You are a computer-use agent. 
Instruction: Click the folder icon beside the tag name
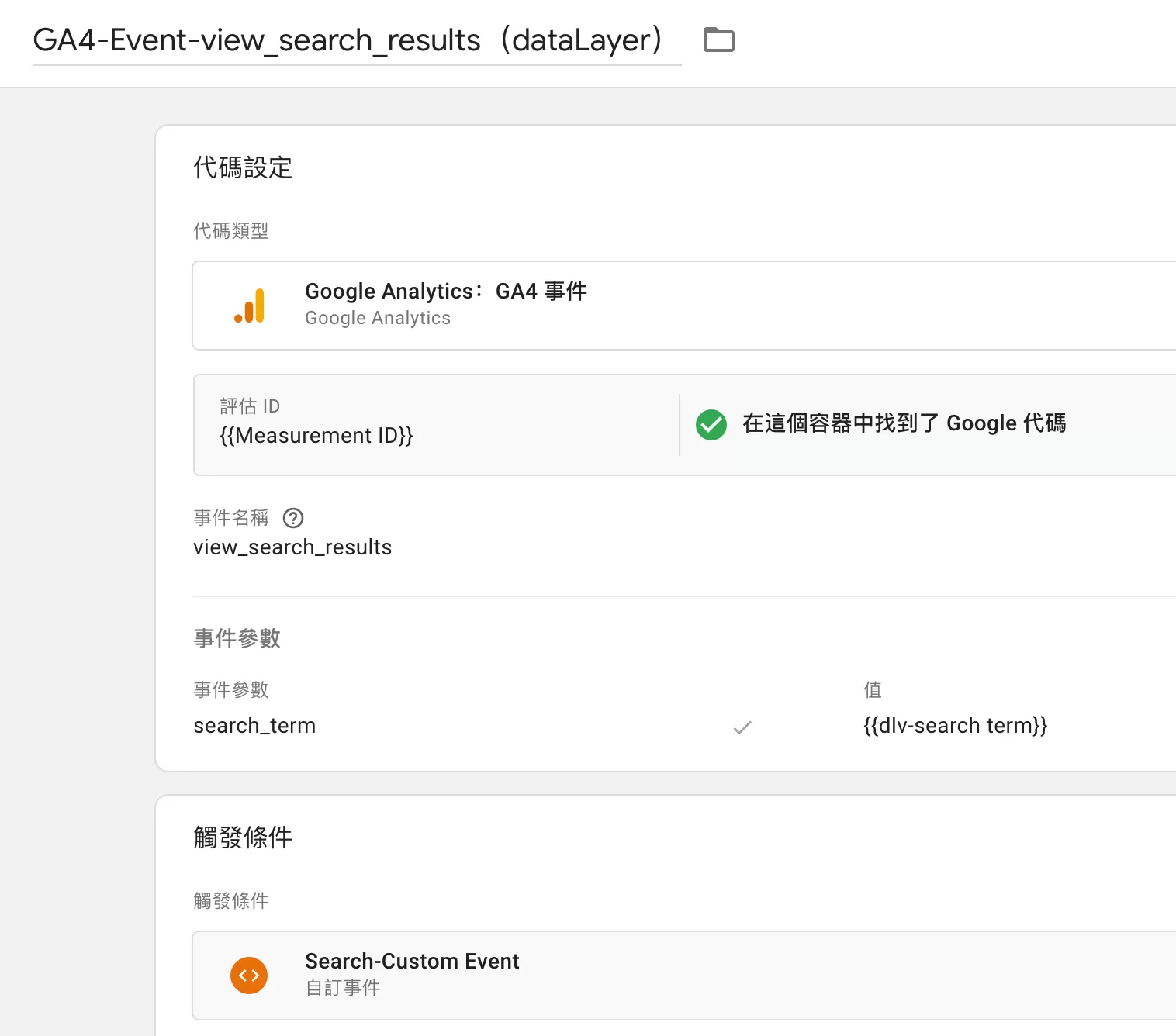point(718,40)
